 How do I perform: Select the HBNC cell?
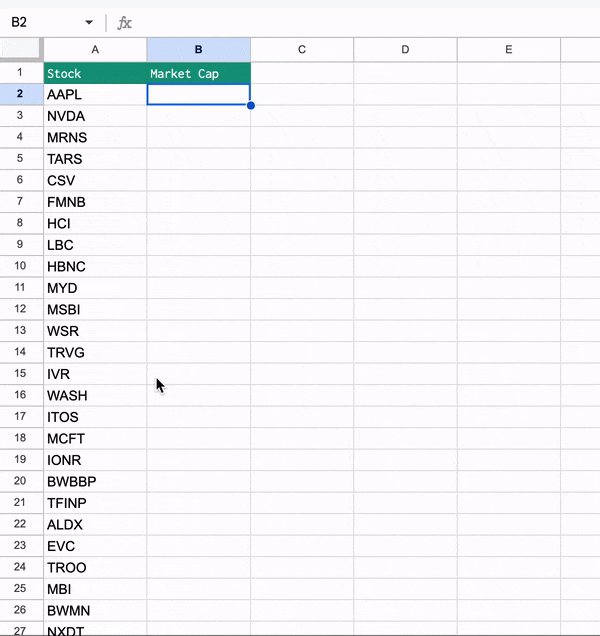(95, 266)
